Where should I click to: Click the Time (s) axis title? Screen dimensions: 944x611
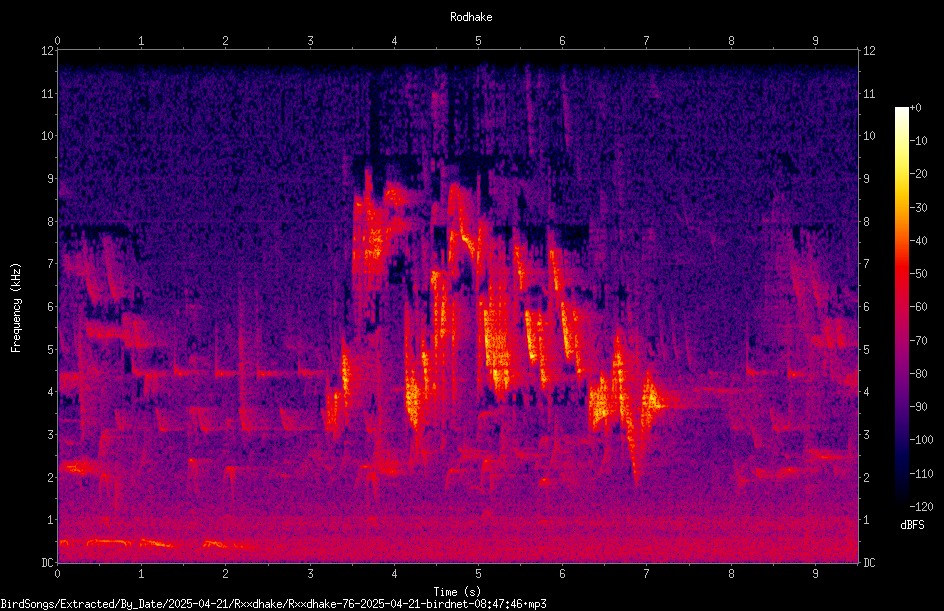pyautogui.click(x=457, y=592)
